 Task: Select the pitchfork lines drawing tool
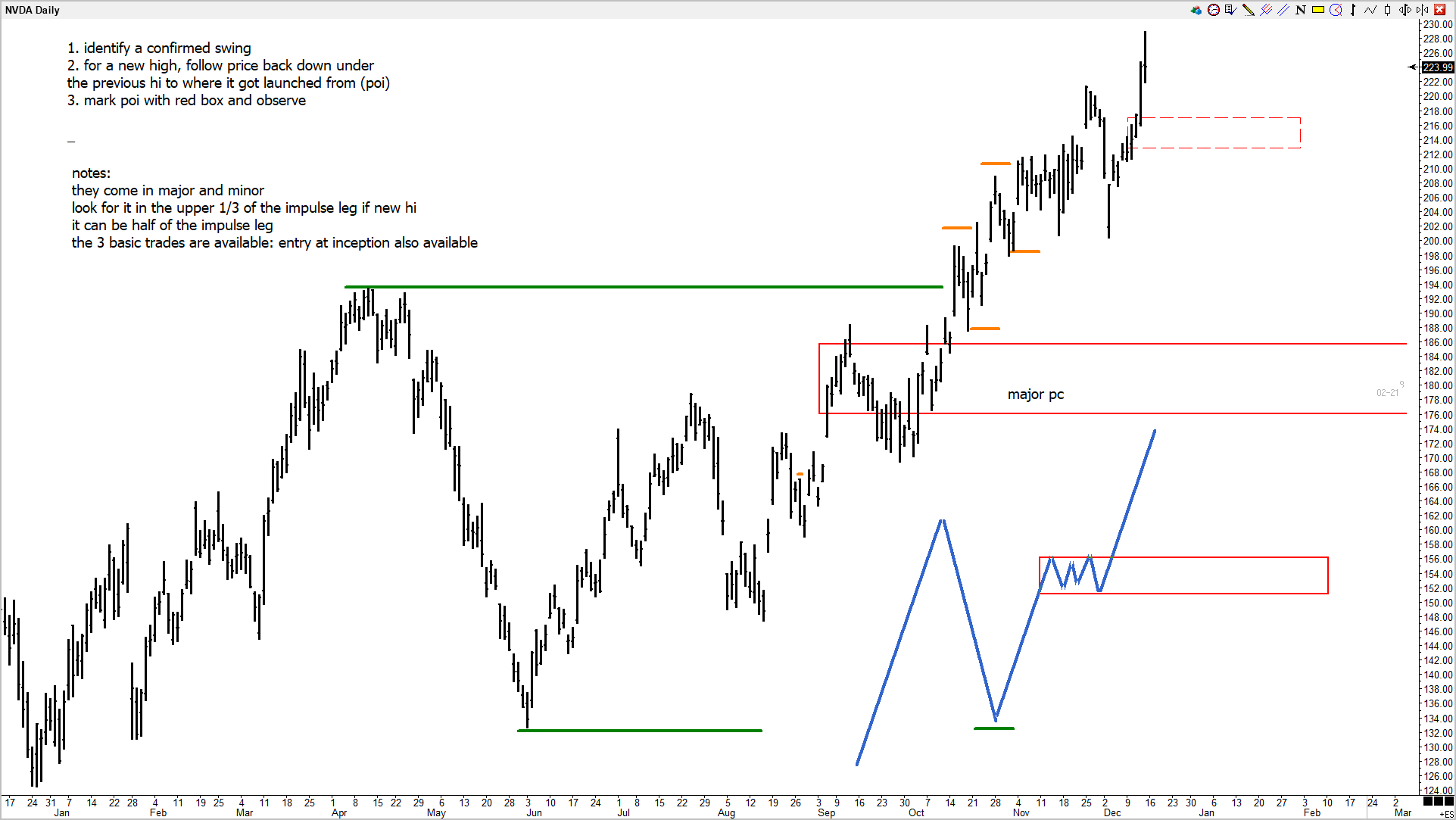pyautogui.click(x=1266, y=10)
